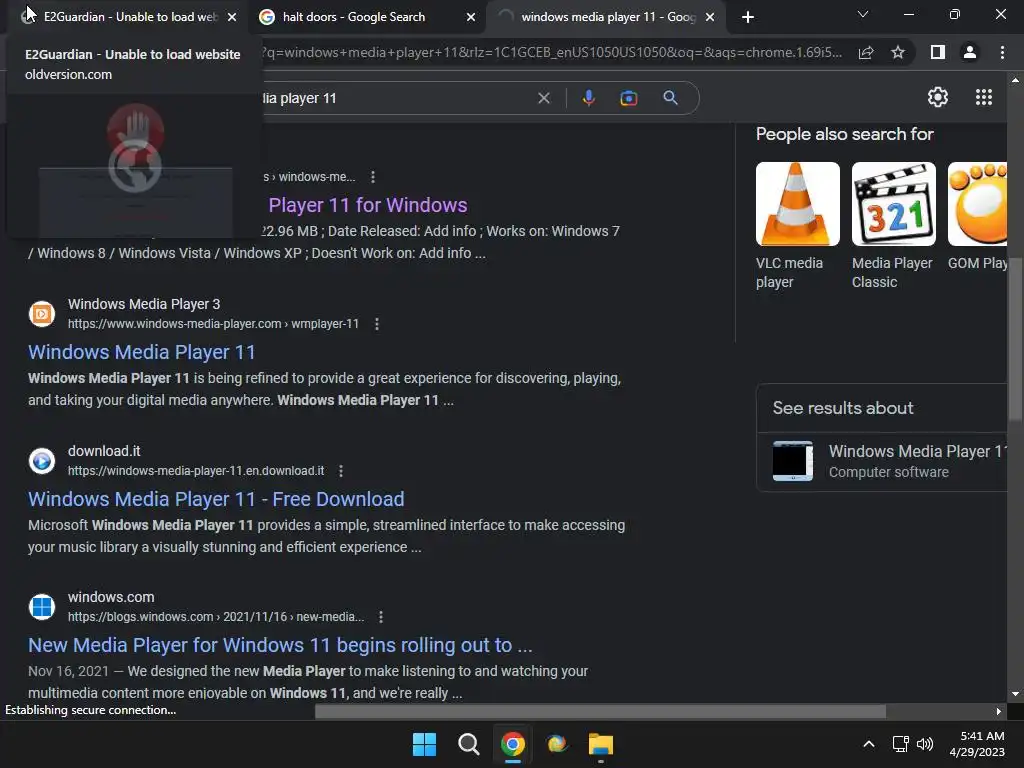The width and height of the screenshot is (1024, 768).
Task: Open the Windows Media Player 11 result link
Action: pos(142,352)
